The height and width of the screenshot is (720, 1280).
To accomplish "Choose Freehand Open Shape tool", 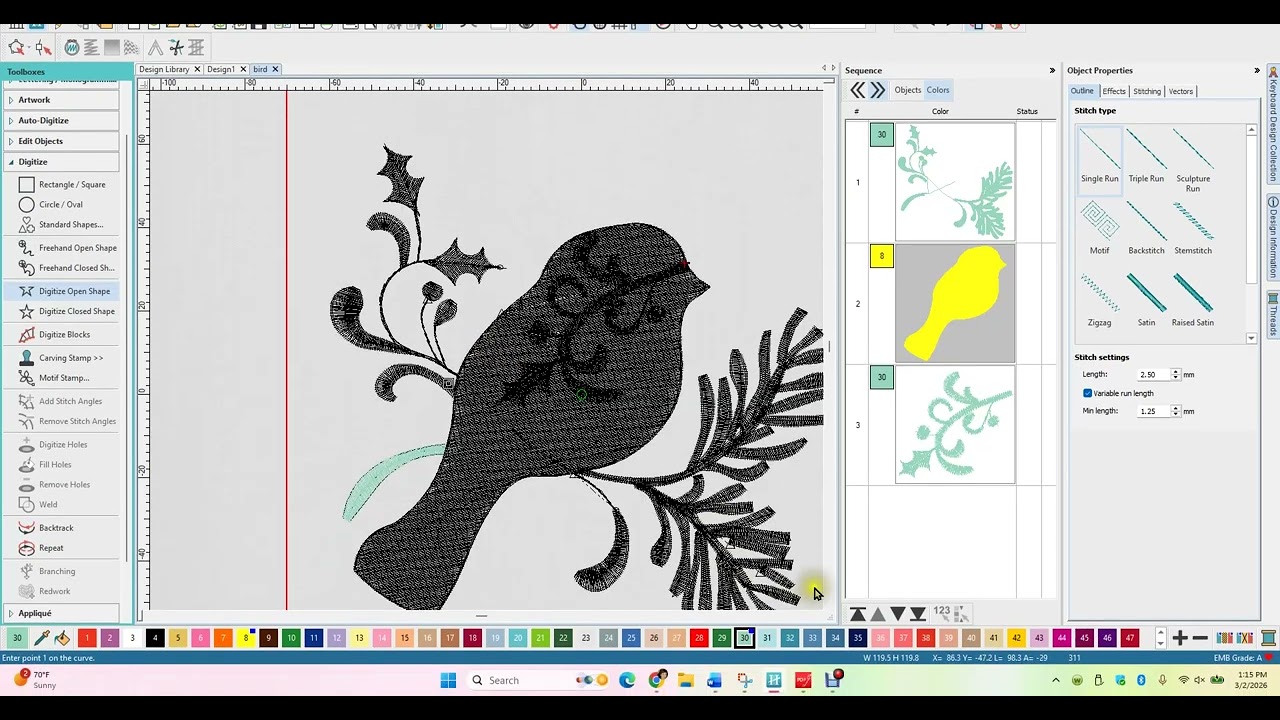I will point(68,247).
